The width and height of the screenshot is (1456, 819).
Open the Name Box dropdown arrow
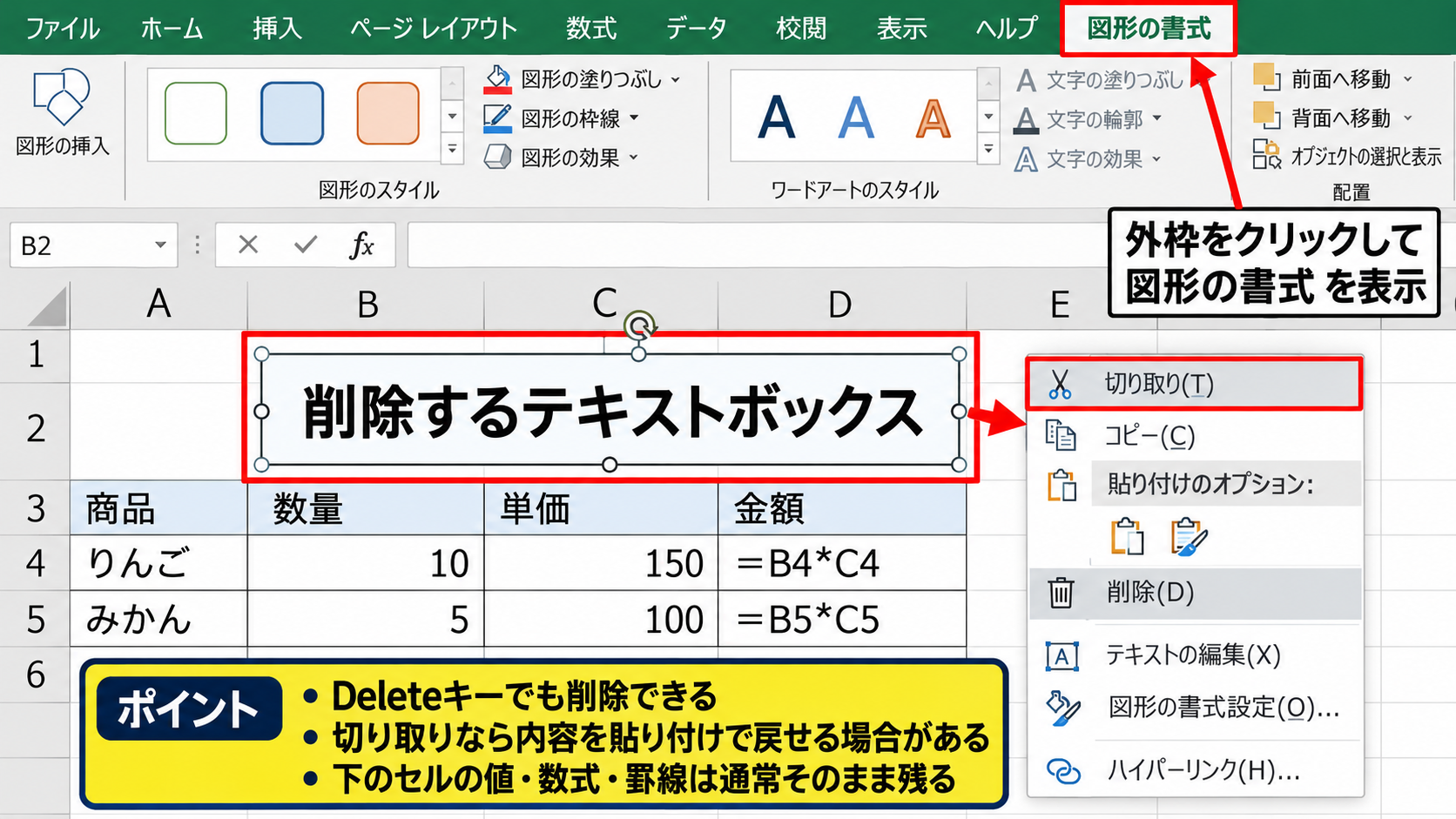[160, 245]
